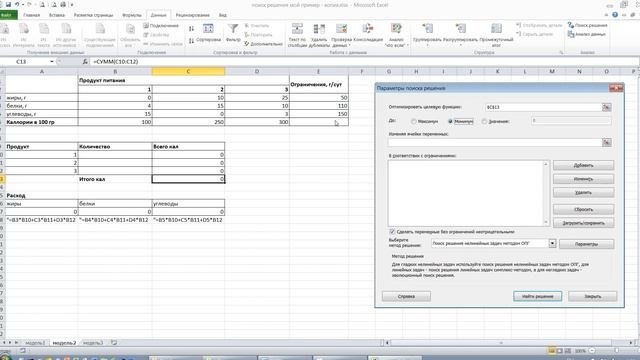Click objective cell input field
The width and height of the screenshot is (640, 360).
click(x=543, y=107)
